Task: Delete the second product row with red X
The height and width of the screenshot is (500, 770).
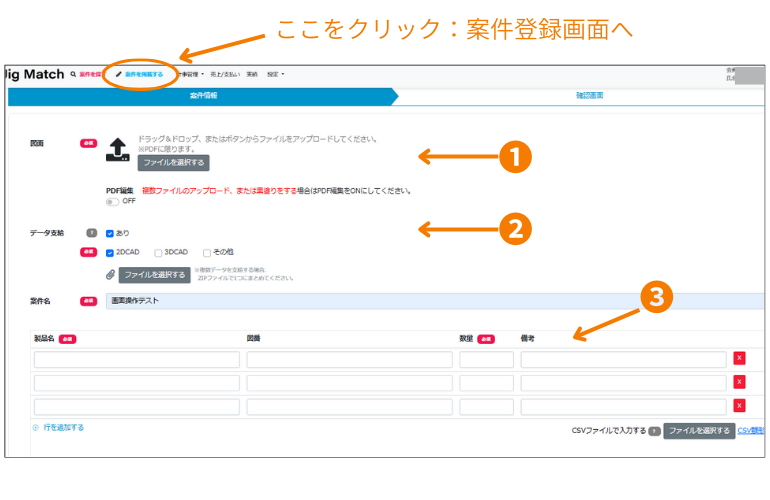Action: coord(739,382)
